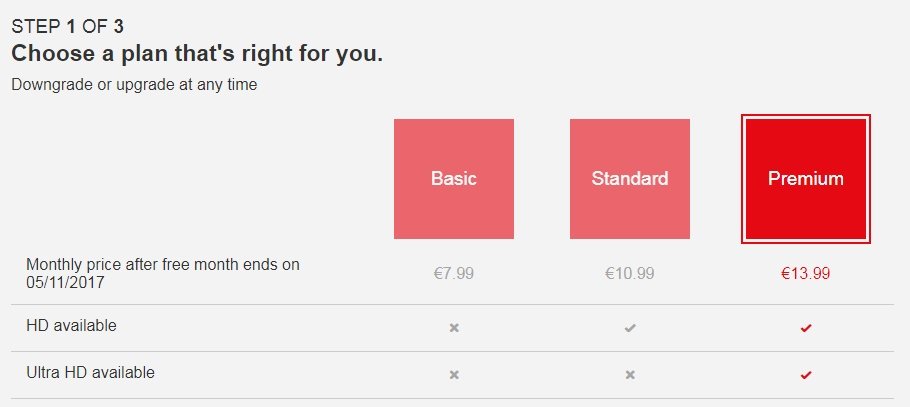Click the €10.99 Standard price
The height and width of the screenshot is (407, 910).
[x=630, y=273]
